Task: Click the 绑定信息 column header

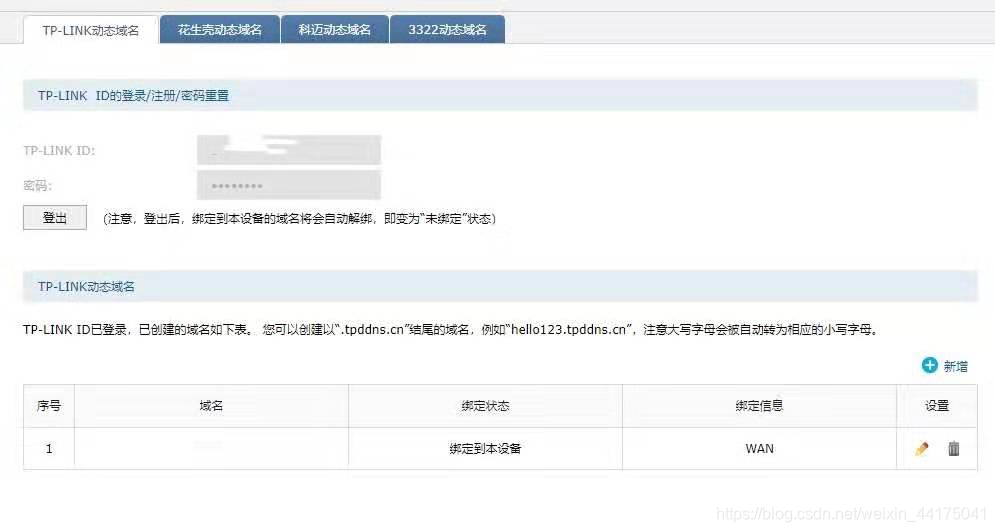Action: tap(760, 406)
